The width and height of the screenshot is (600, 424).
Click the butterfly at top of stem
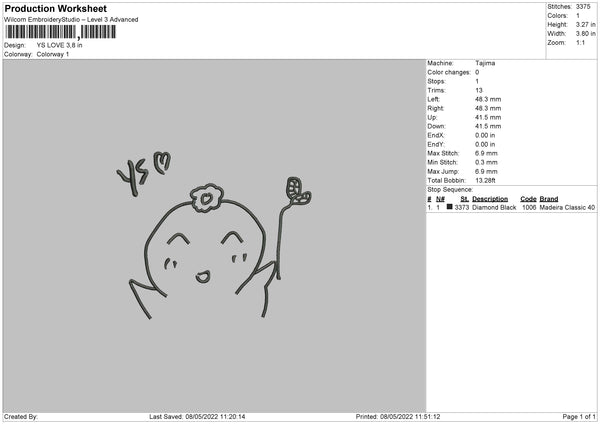298,191
